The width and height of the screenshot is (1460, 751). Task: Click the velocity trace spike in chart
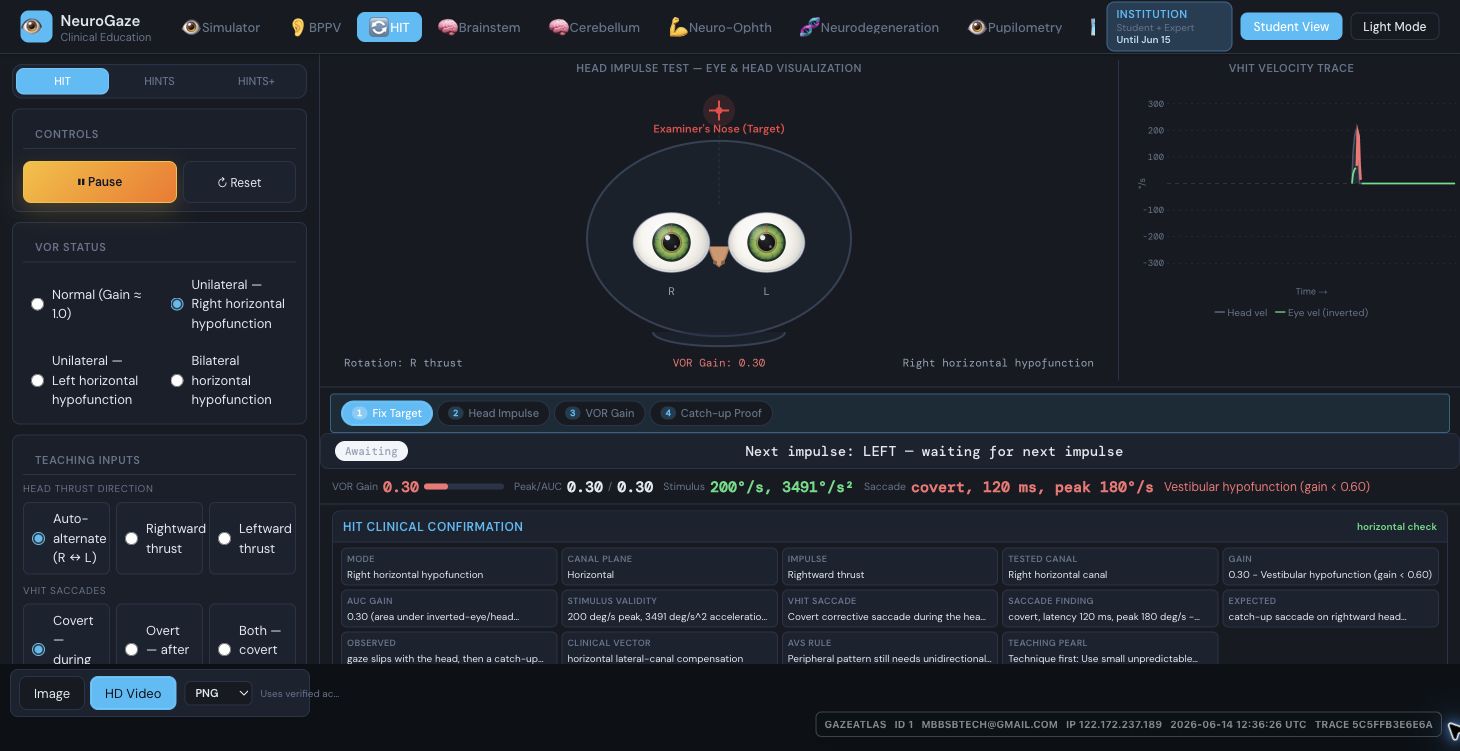(x=1357, y=153)
